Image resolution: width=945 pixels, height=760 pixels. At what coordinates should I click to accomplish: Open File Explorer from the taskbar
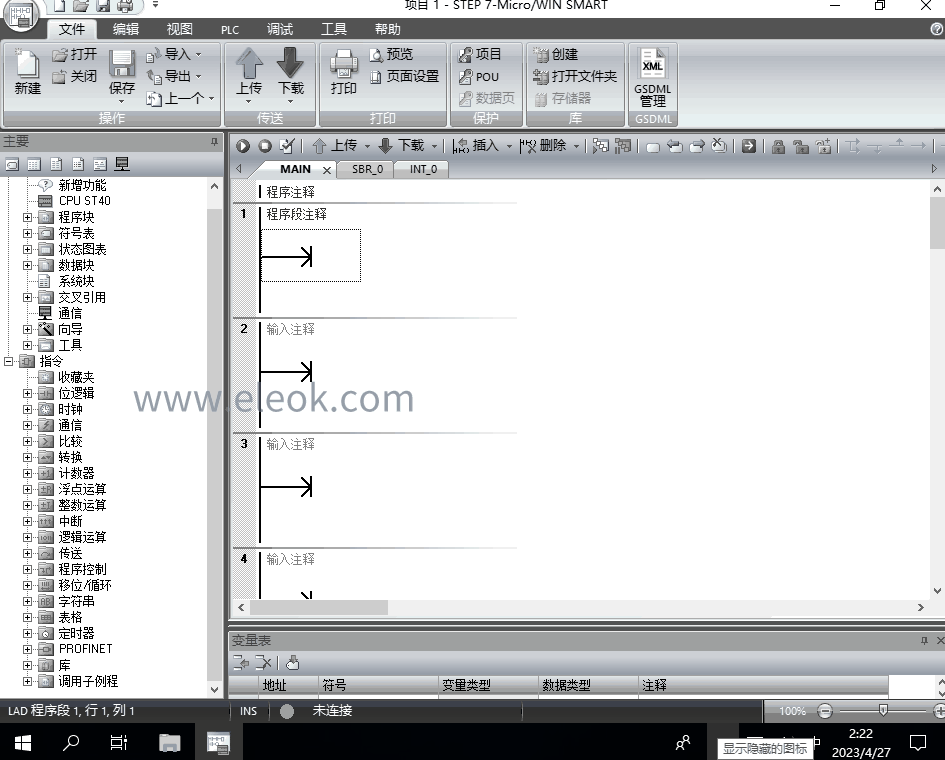[x=169, y=743]
